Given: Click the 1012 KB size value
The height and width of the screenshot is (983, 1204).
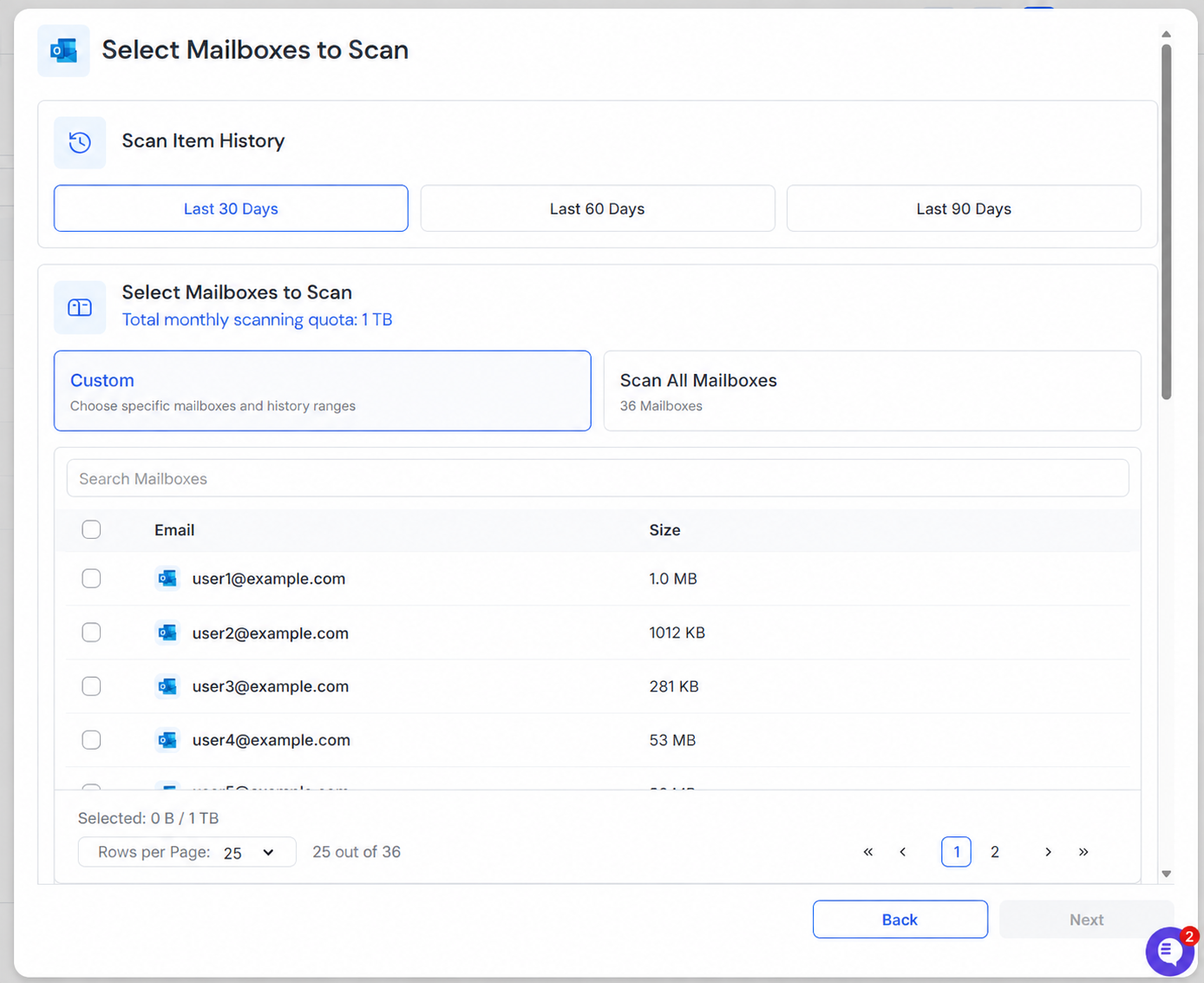Looking at the screenshot, I should 677,632.
